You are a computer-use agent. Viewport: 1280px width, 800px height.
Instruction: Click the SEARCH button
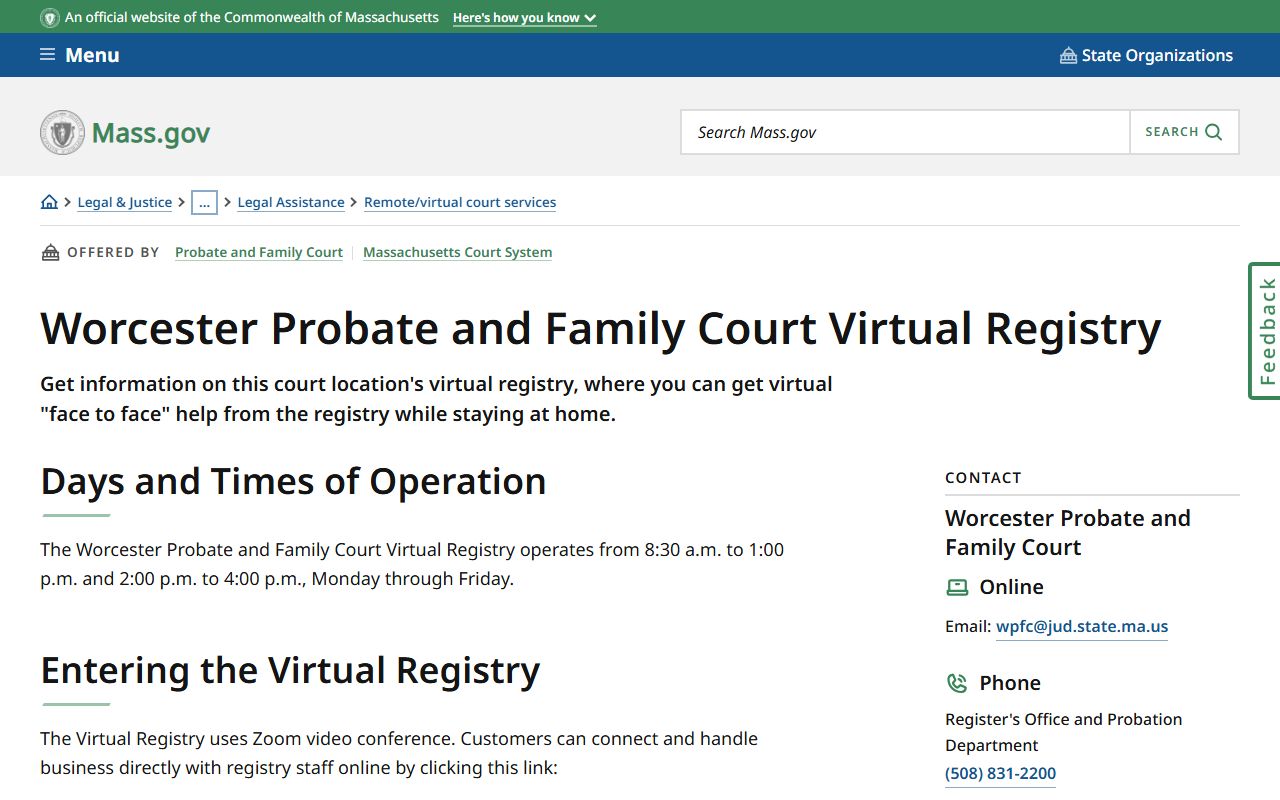click(1184, 132)
